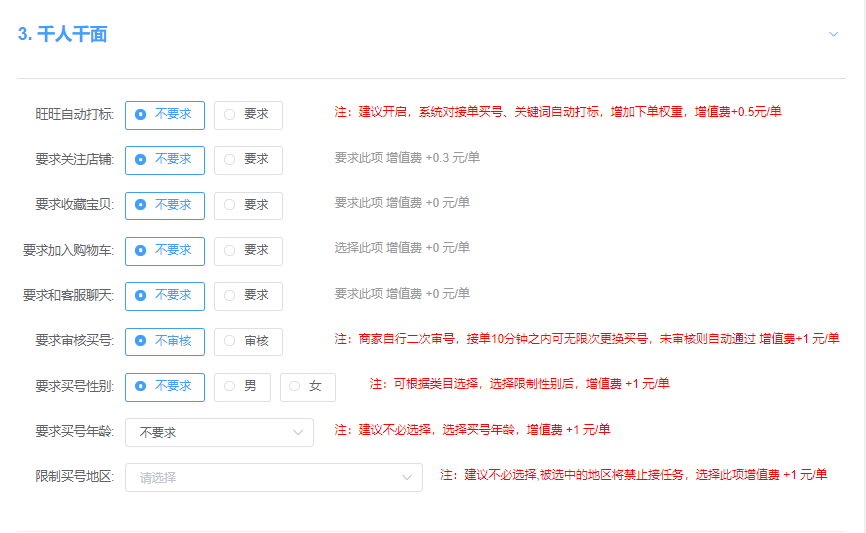Screen dimensions: 866x533
Task: Pick 女 for 要求买号性别
Action: click(307, 387)
